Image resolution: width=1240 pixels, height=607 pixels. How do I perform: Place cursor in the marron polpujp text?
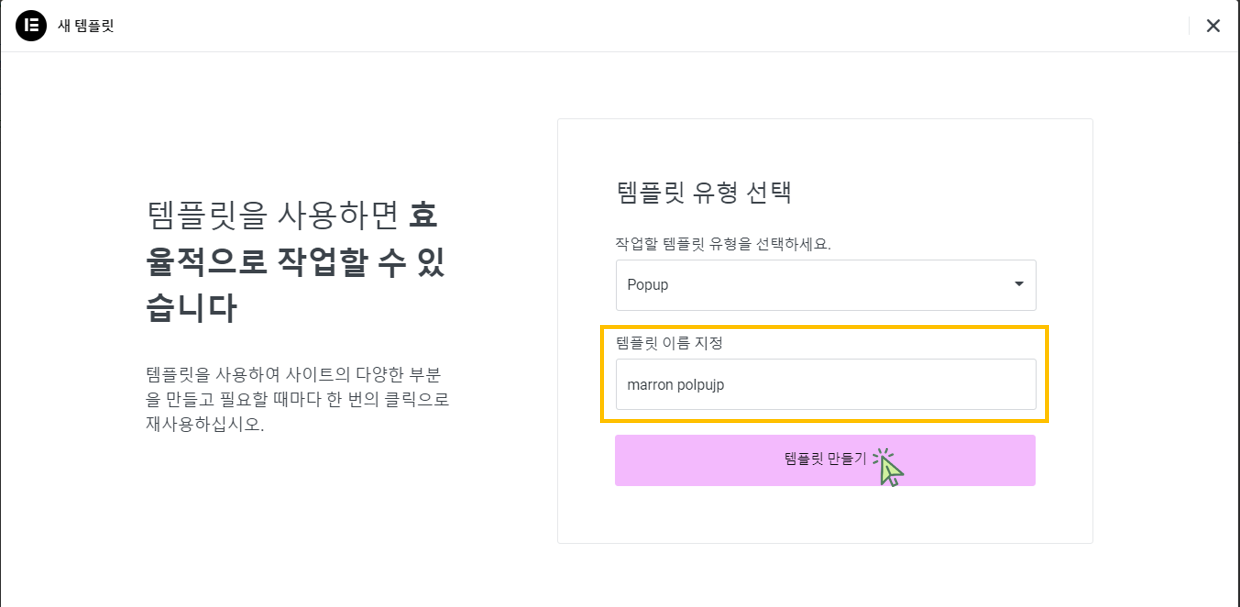click(675, 385)
